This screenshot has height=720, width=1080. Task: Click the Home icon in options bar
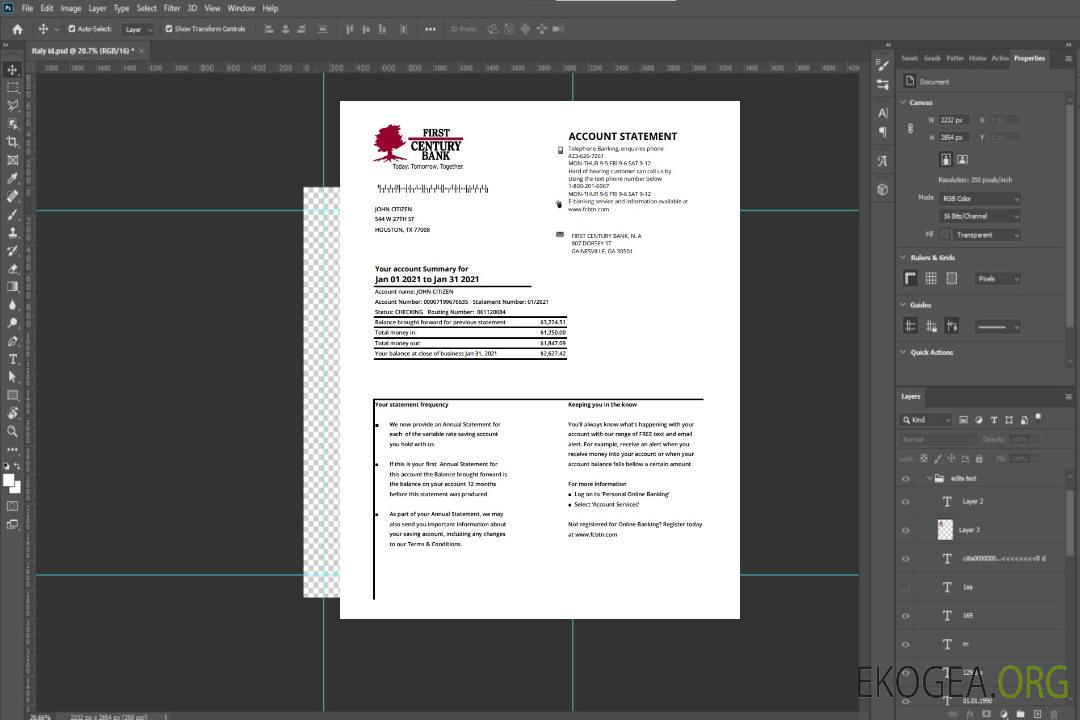pyautogui.click(x=17, y=29)
